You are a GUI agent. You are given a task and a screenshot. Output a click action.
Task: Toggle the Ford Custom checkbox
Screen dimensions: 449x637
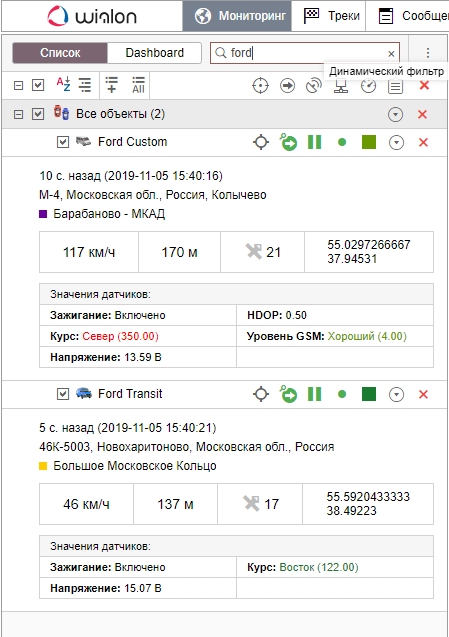tap(63, 142)
